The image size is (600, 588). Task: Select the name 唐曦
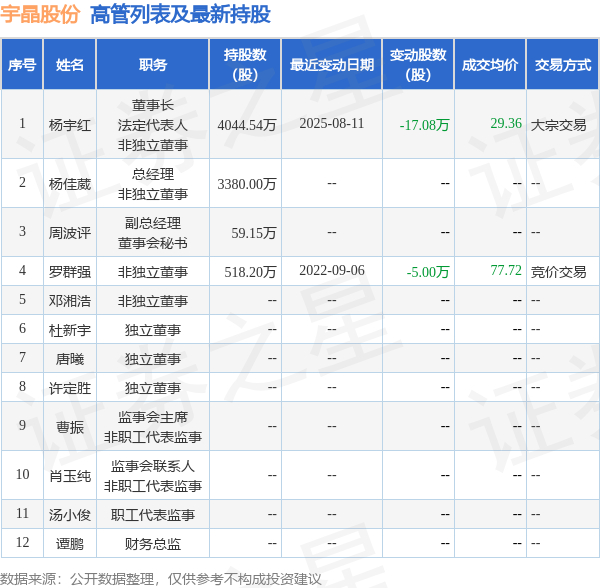70,359
